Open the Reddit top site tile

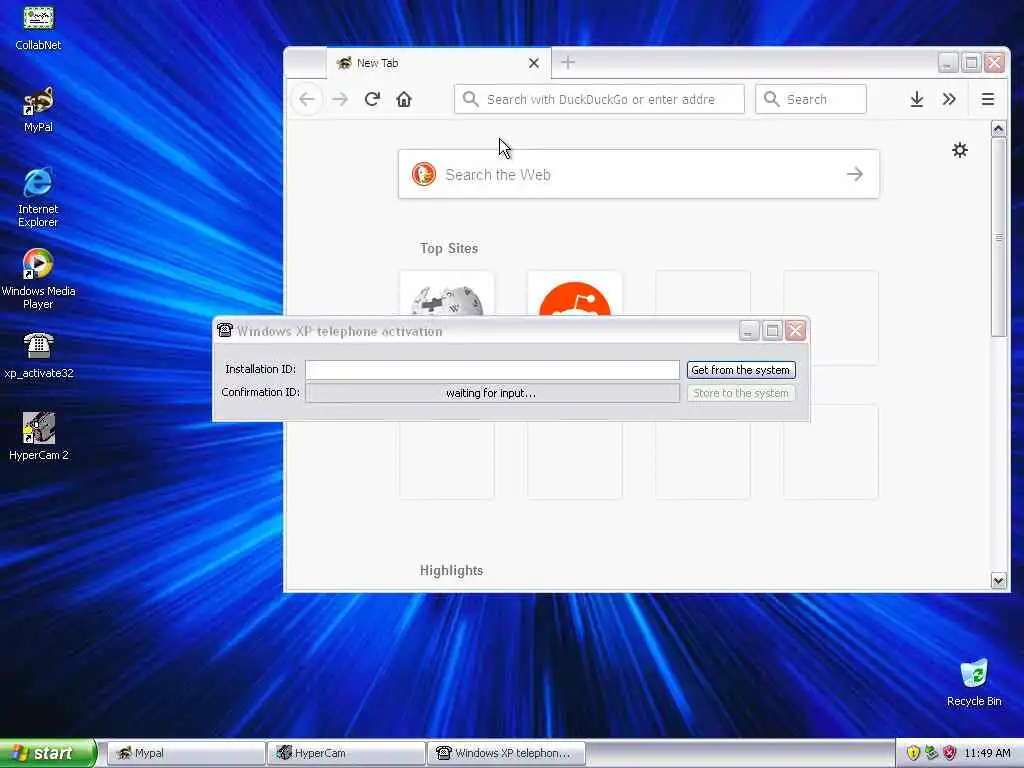point(575,294)
